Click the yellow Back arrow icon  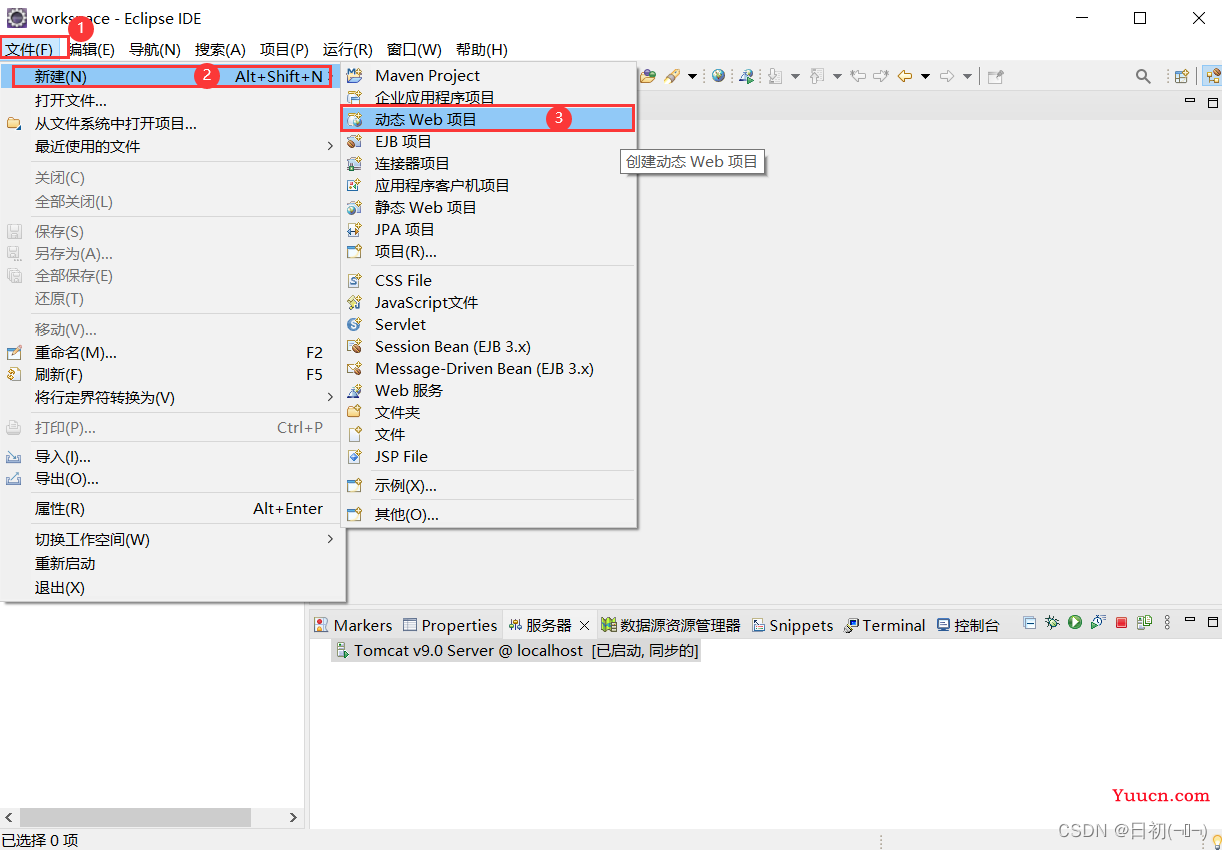[905, 76]
